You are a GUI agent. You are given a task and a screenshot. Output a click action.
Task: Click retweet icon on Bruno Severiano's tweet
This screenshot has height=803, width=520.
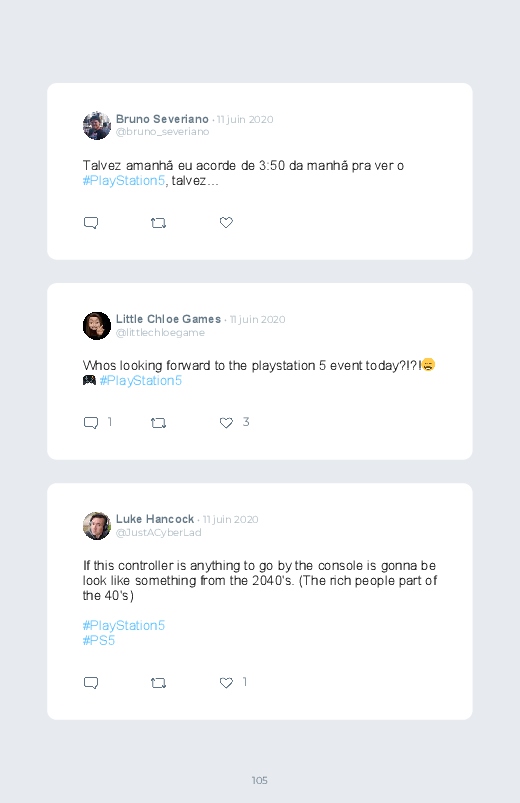pos(158,223)
